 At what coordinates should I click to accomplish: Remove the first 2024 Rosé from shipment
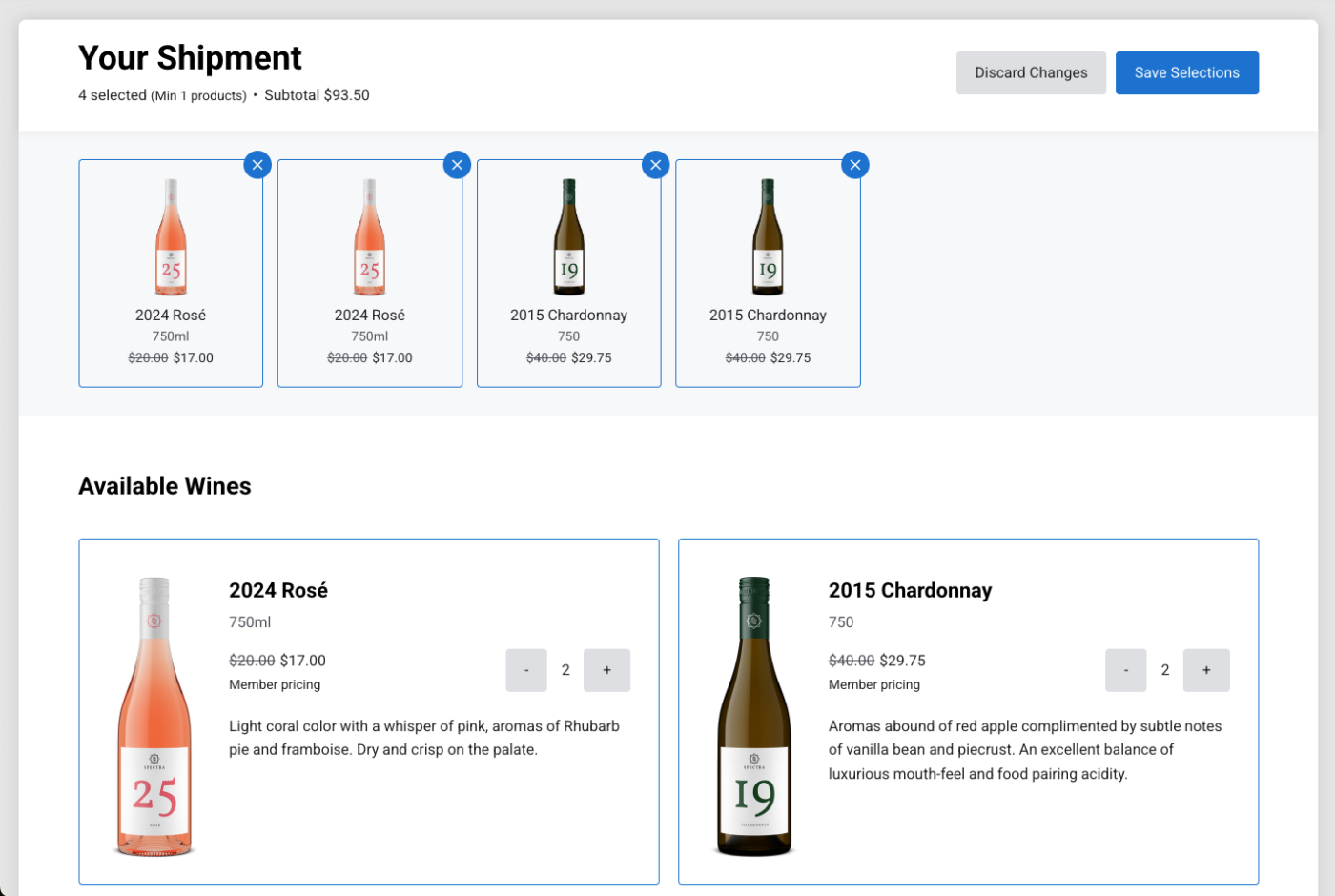pos(257,165)
